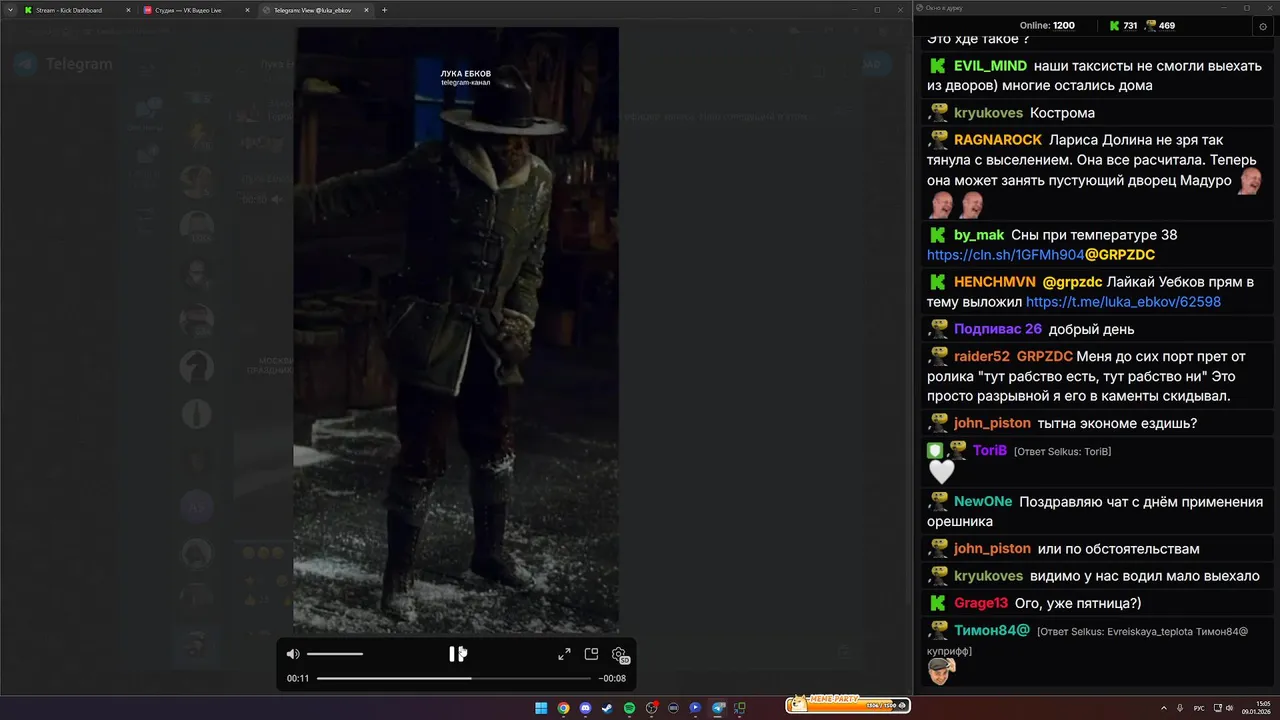Click the ЛУКА ЕБКОВ channel caption in the video
Image resolution: width=1280 pixels, height=720 pixels.
(466, 78)
